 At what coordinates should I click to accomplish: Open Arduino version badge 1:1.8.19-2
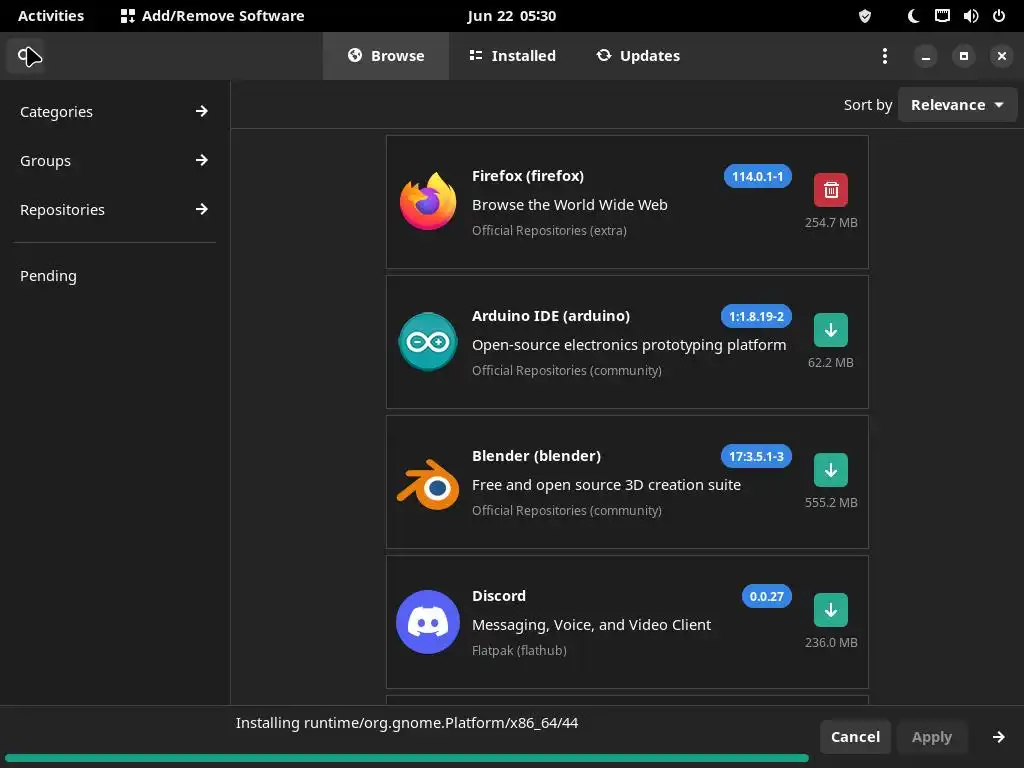(x=756, y=316)
